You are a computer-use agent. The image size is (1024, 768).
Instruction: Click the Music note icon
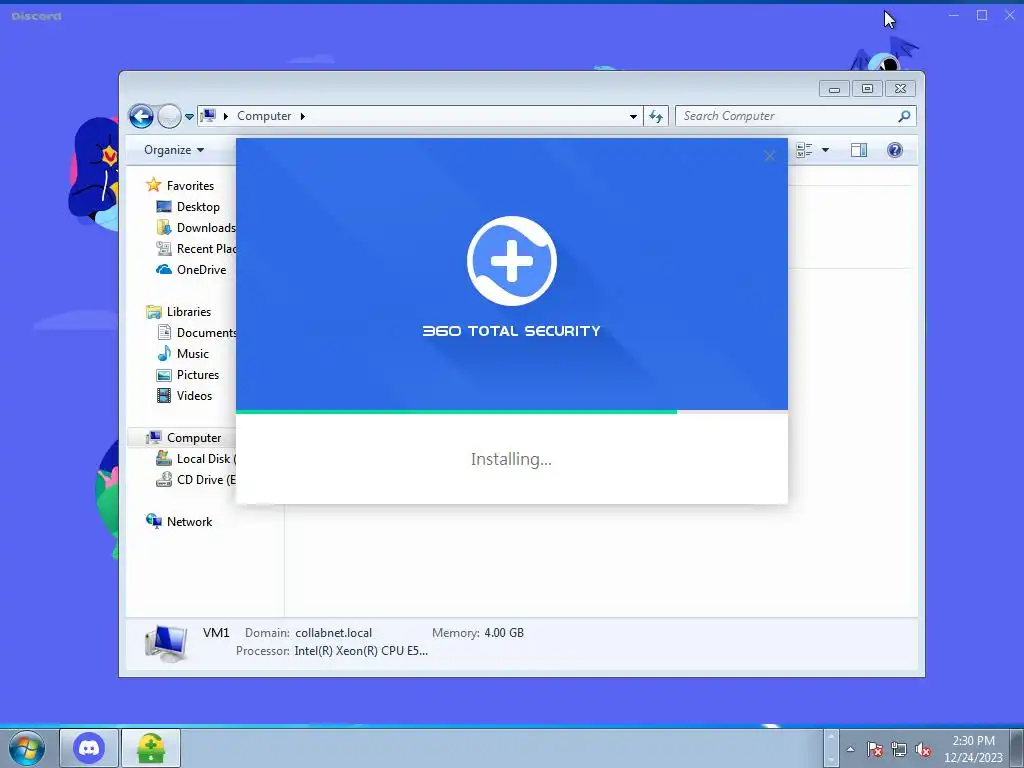[164, 354]
